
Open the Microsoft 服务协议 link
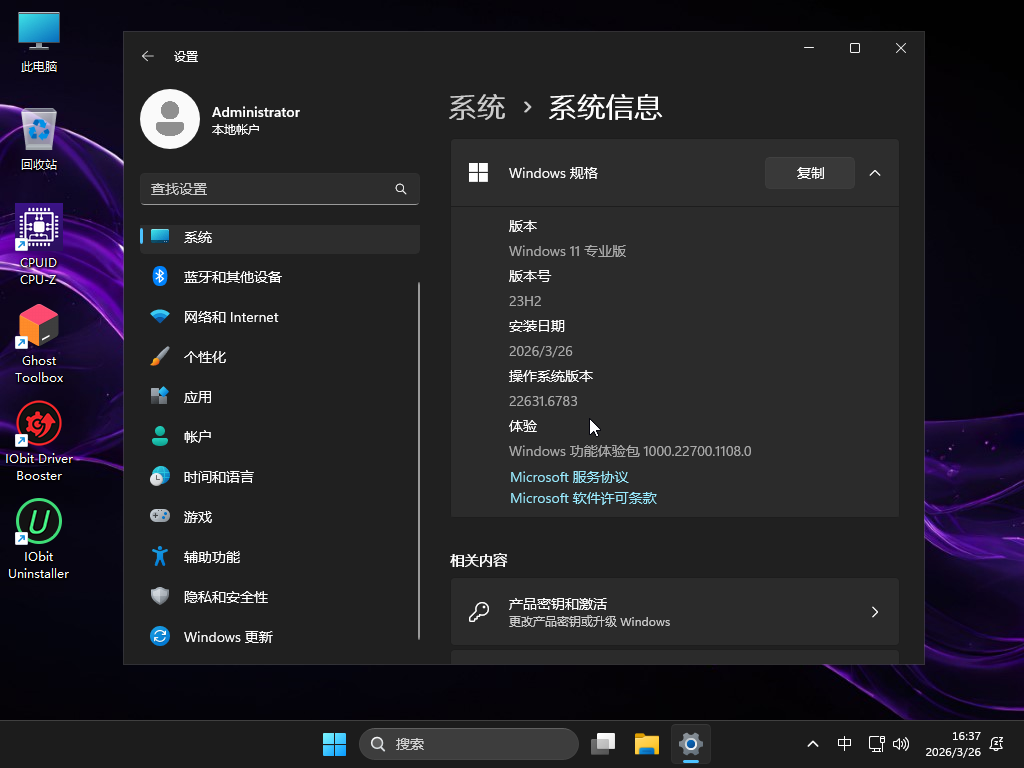(x=569, y=478)
